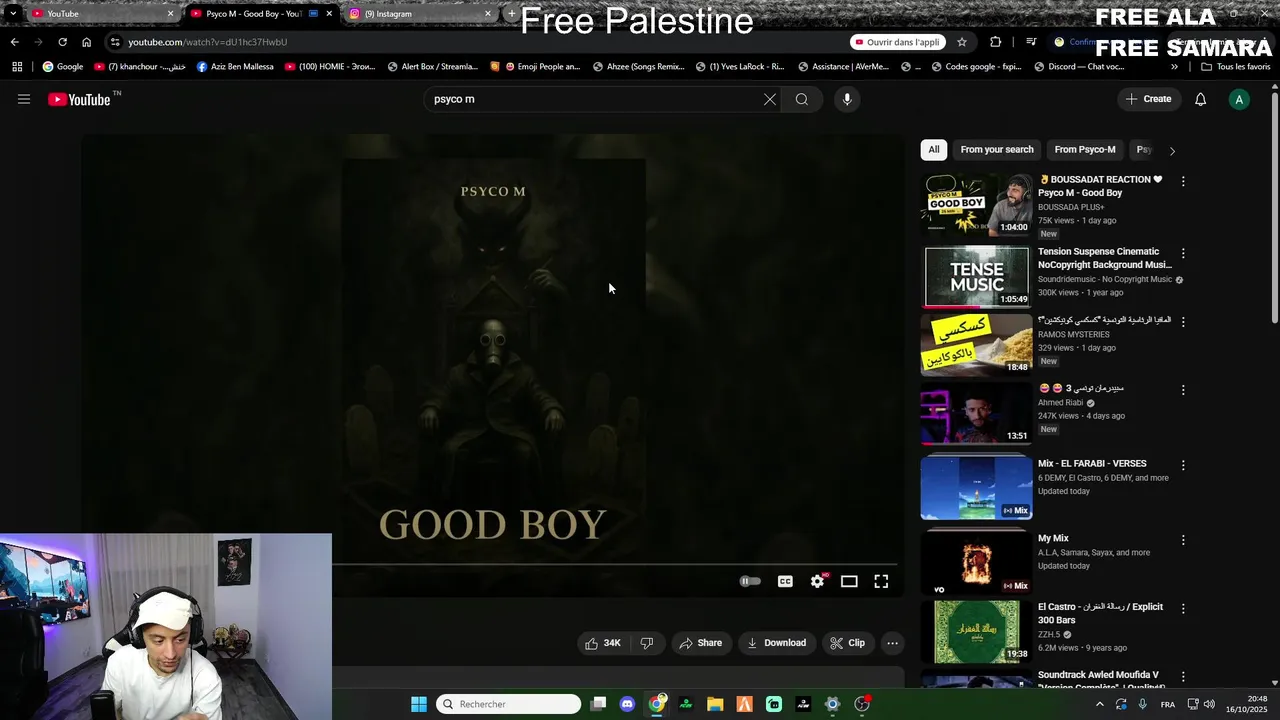The image size is (1280, 720).
Task: Close the Instagram tab
Action: point(488,13)
